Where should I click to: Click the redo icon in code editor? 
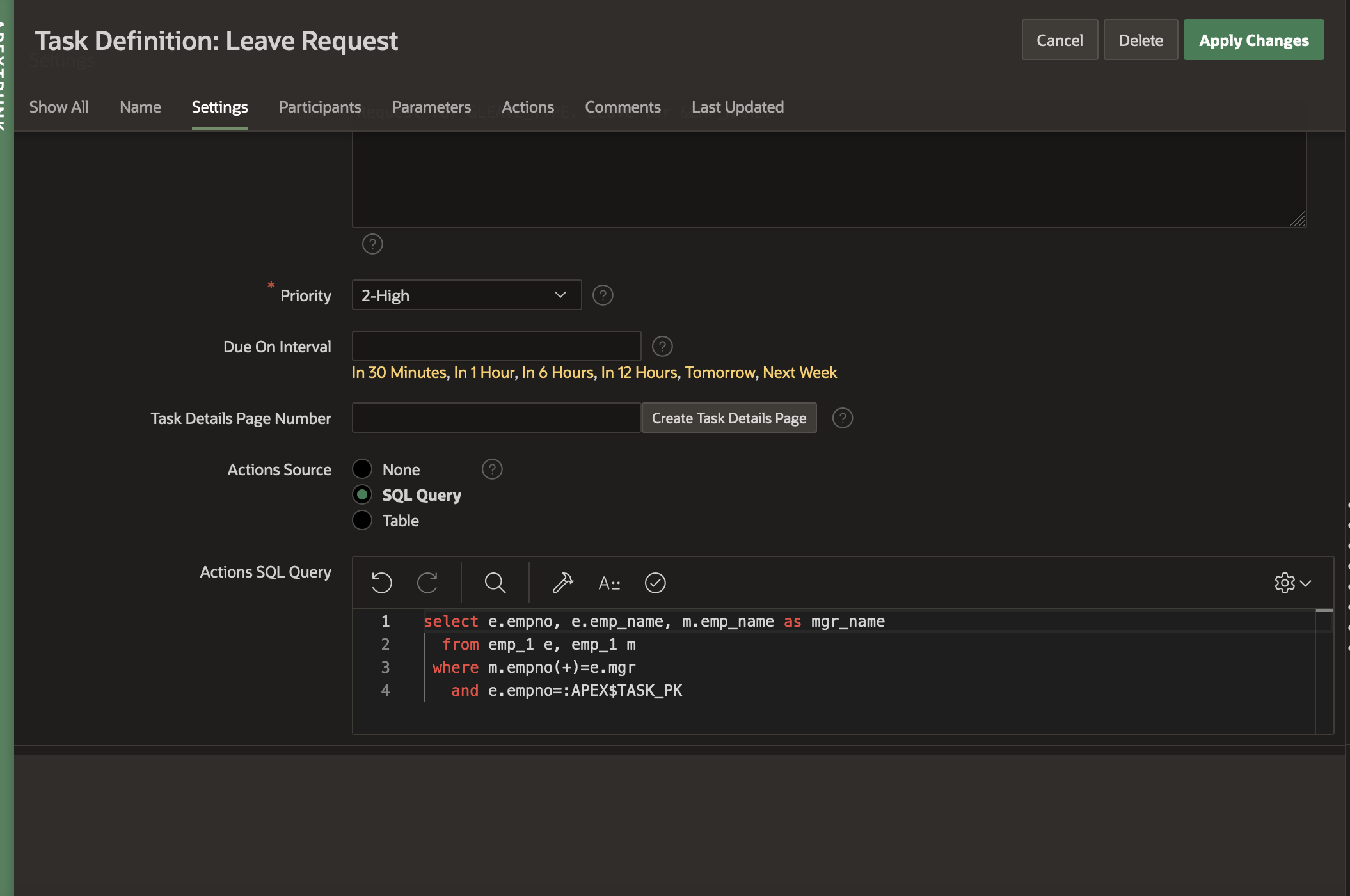(x=427, y=583)
